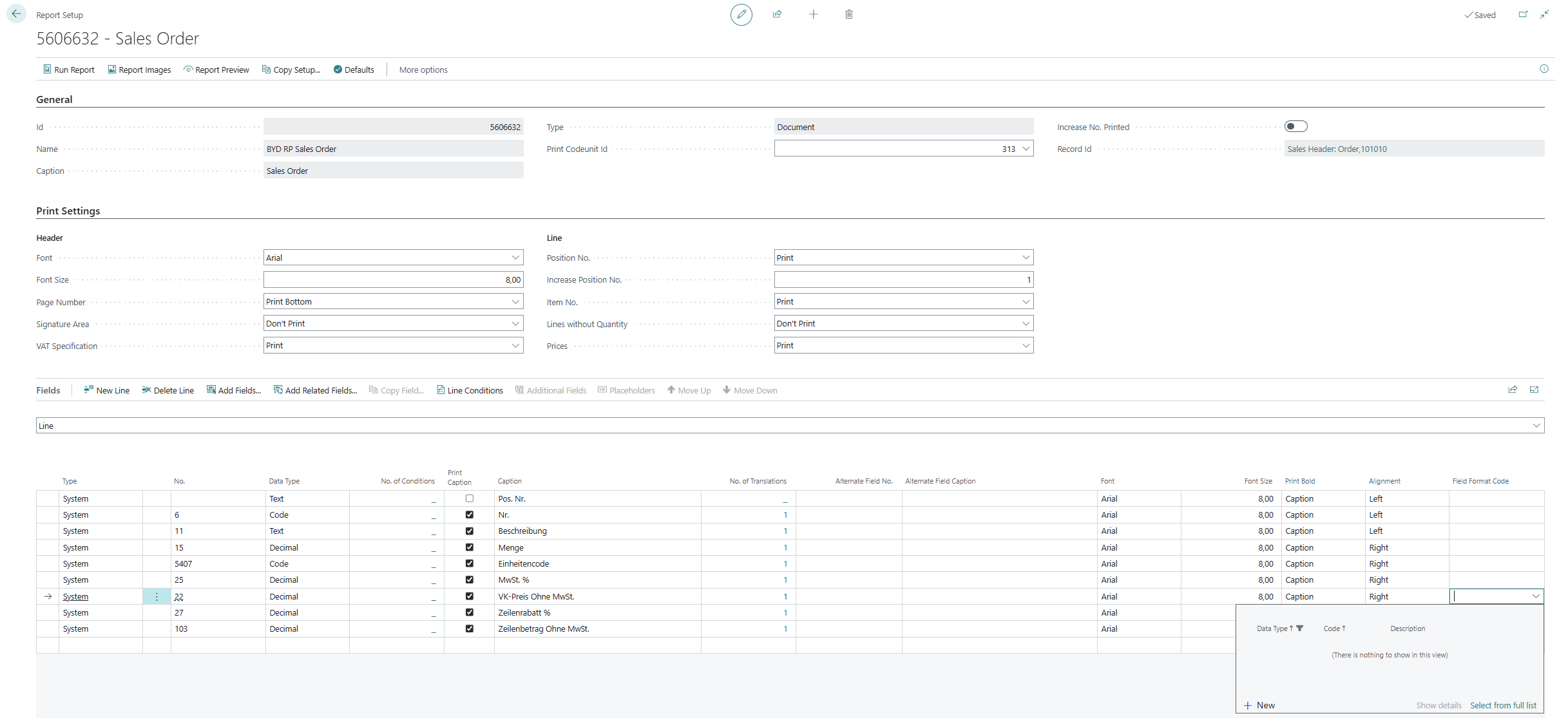This screenshot has width=1568, height=718.
Task: Open the Signature Area dropdown
Action: (515, 323)
